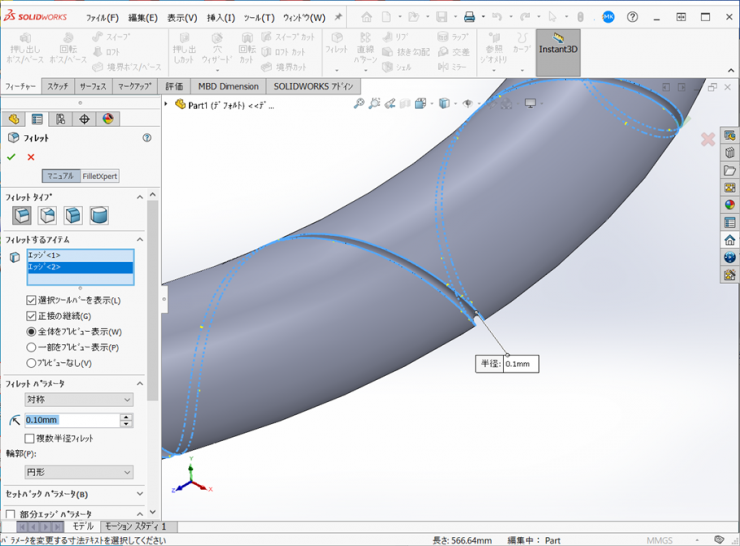Click the 0.10mm radius input field

point(71,420)
